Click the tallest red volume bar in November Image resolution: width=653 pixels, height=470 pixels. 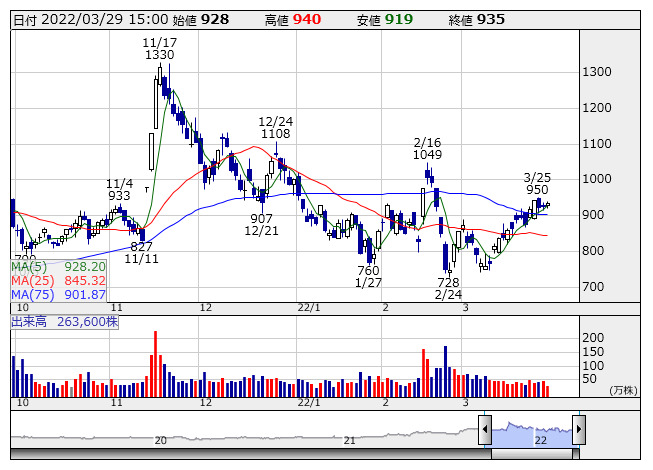click(155, 364)
